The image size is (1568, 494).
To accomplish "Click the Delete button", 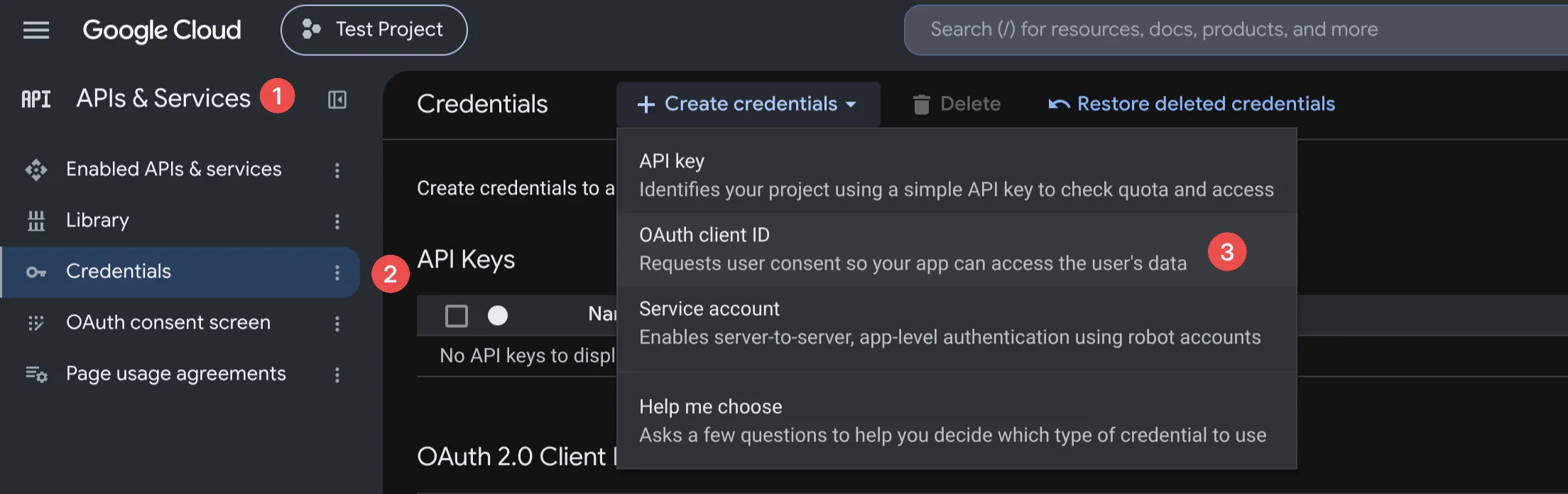I will [x=957, y=104].
